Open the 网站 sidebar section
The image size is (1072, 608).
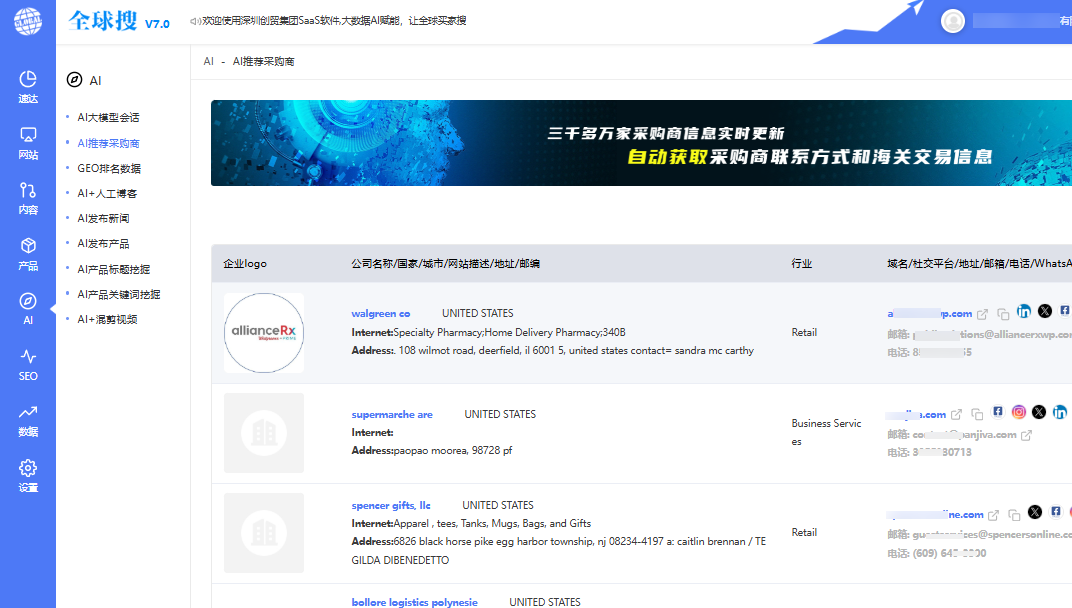[x=28, y=143]
